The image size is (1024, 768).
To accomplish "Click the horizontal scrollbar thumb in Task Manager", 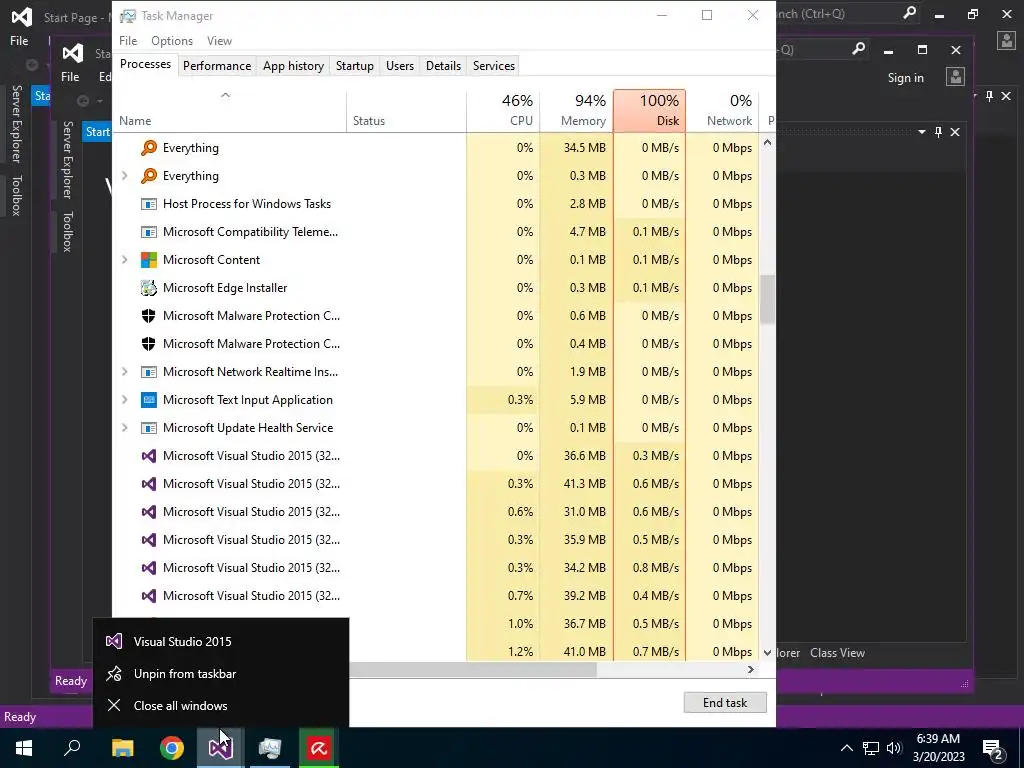I will pos(473,669).
